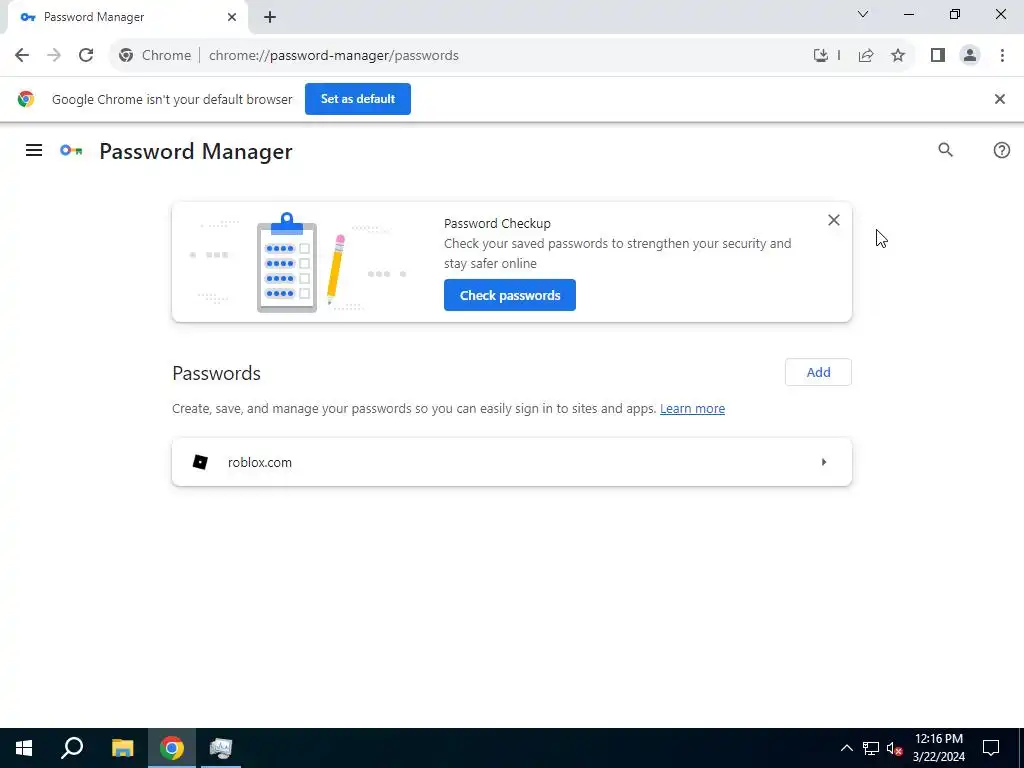Screen dimensions: 1024x768
Task: Go forward to the next page
Action: 54,56
